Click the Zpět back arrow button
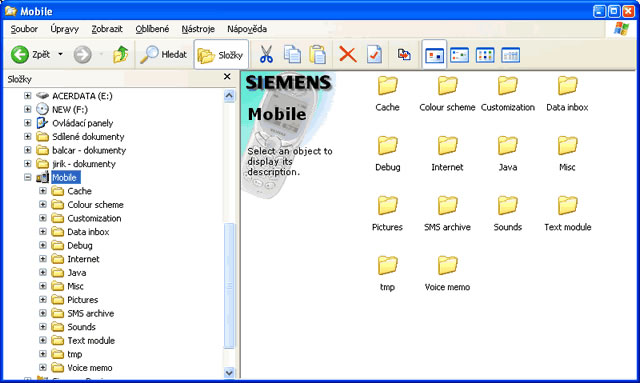This screenshot has height=383, width=640. tap(31, 54)
